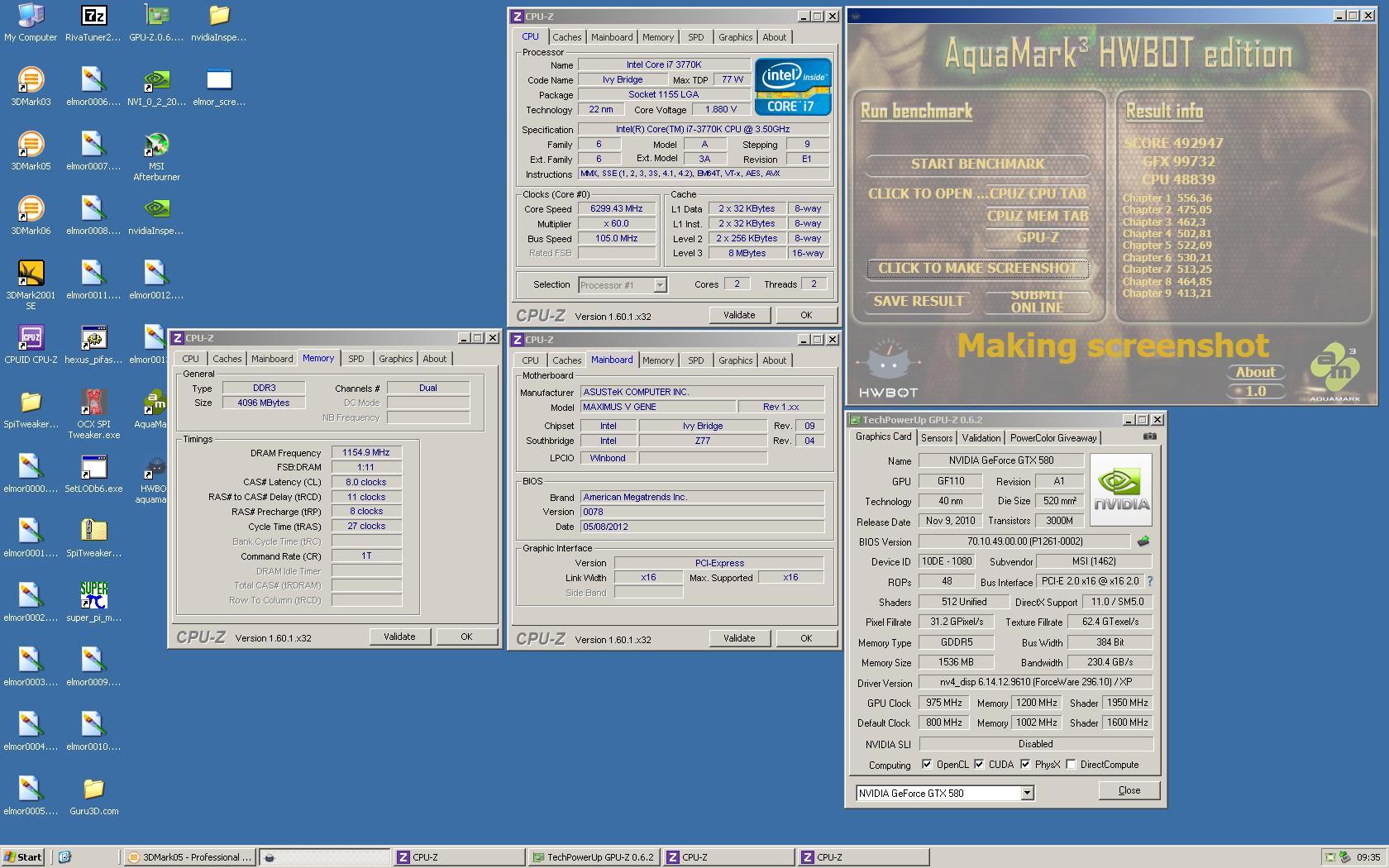The image size is (1389, 868).
Task: Click SUBMIT ONLINE in AquaMark
Action: pos(1037,301)
